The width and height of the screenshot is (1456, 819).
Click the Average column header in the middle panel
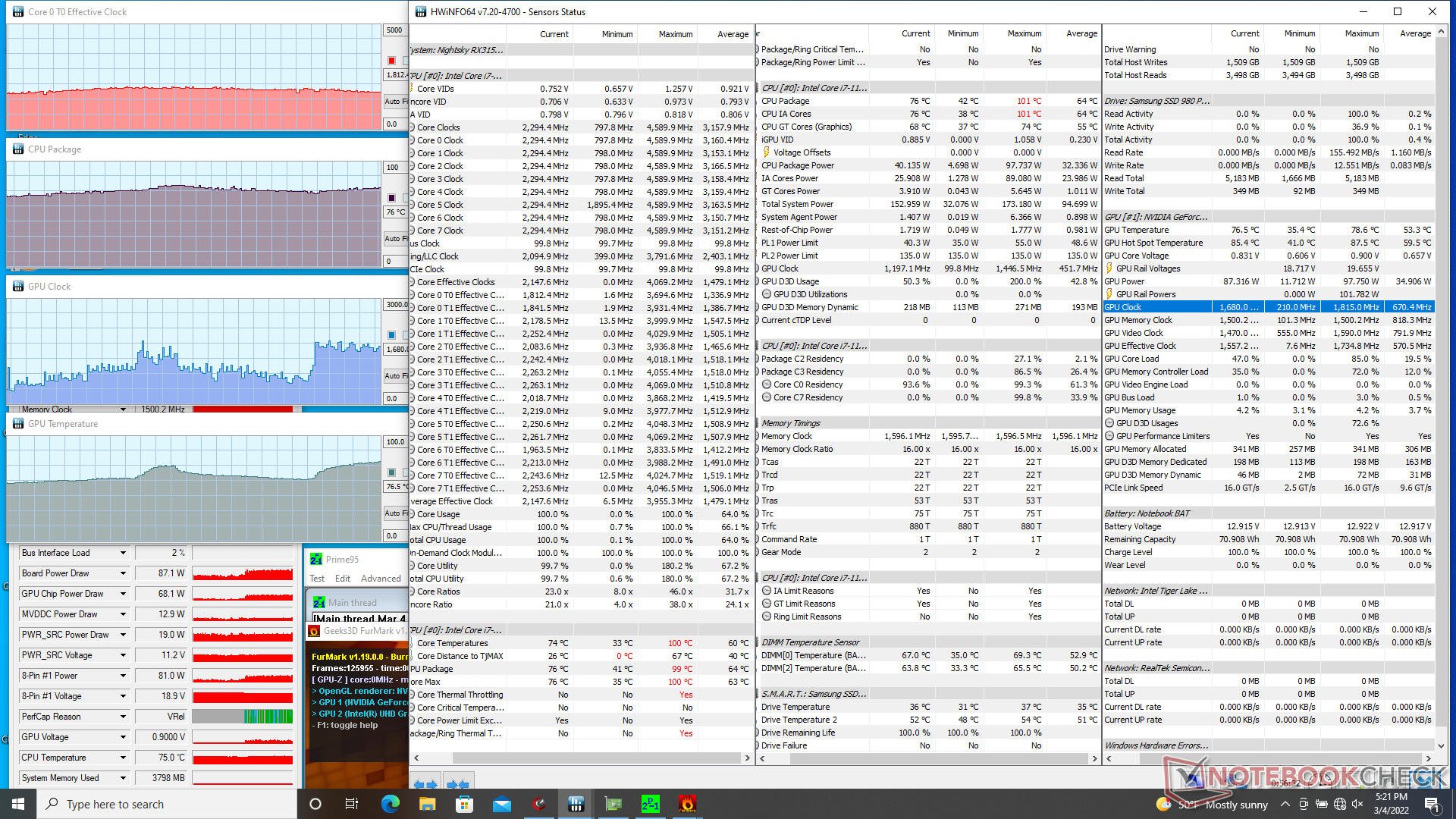click(1081, 33)
